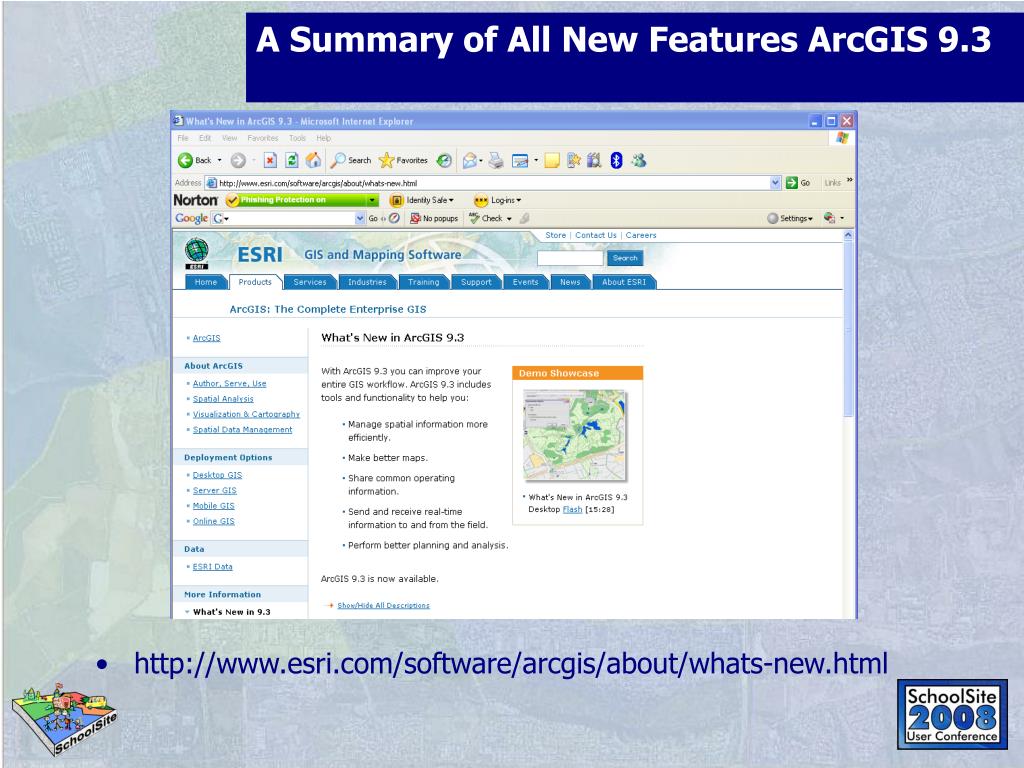Refresh the page with the green arrows icon
Screen dimensions: 1024x768
pyautogui.click(x=292, y=160)
